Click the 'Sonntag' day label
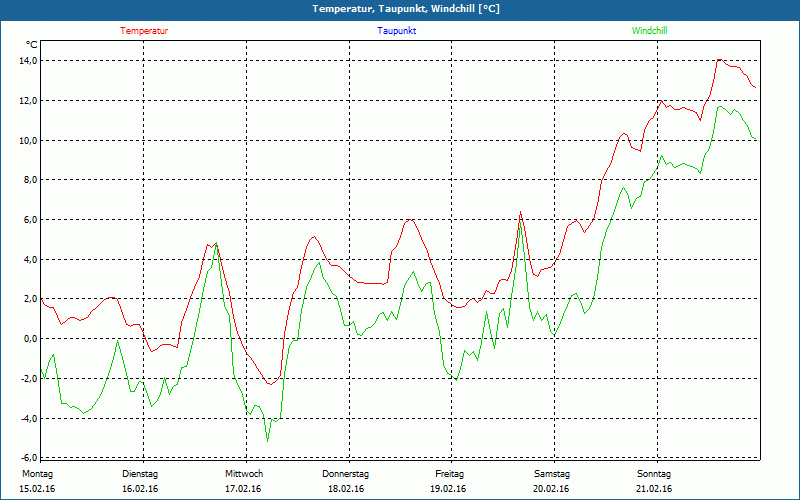Image resolution: width=800 pixels, height=500 pixels. [654, 474]
